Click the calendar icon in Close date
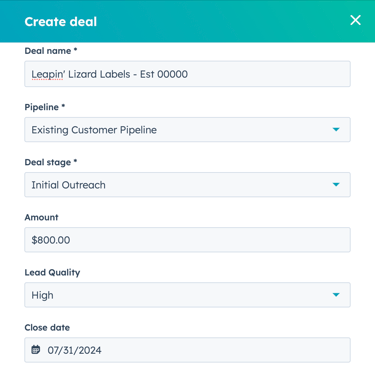This screenshot has height=365, width=375. [36, 350]
